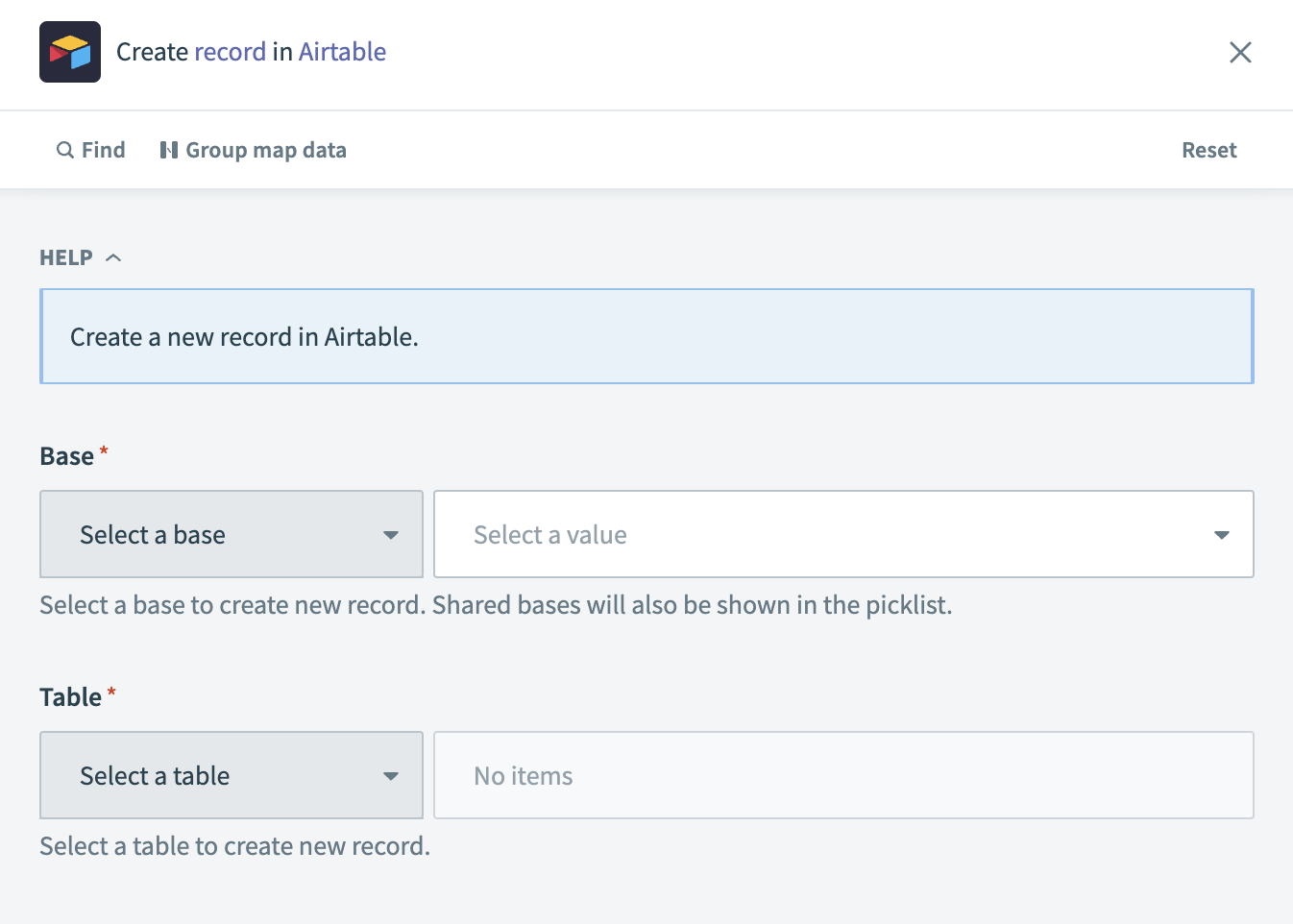
Task: Open the Base value picker dropdown
Action: point(843,534)
